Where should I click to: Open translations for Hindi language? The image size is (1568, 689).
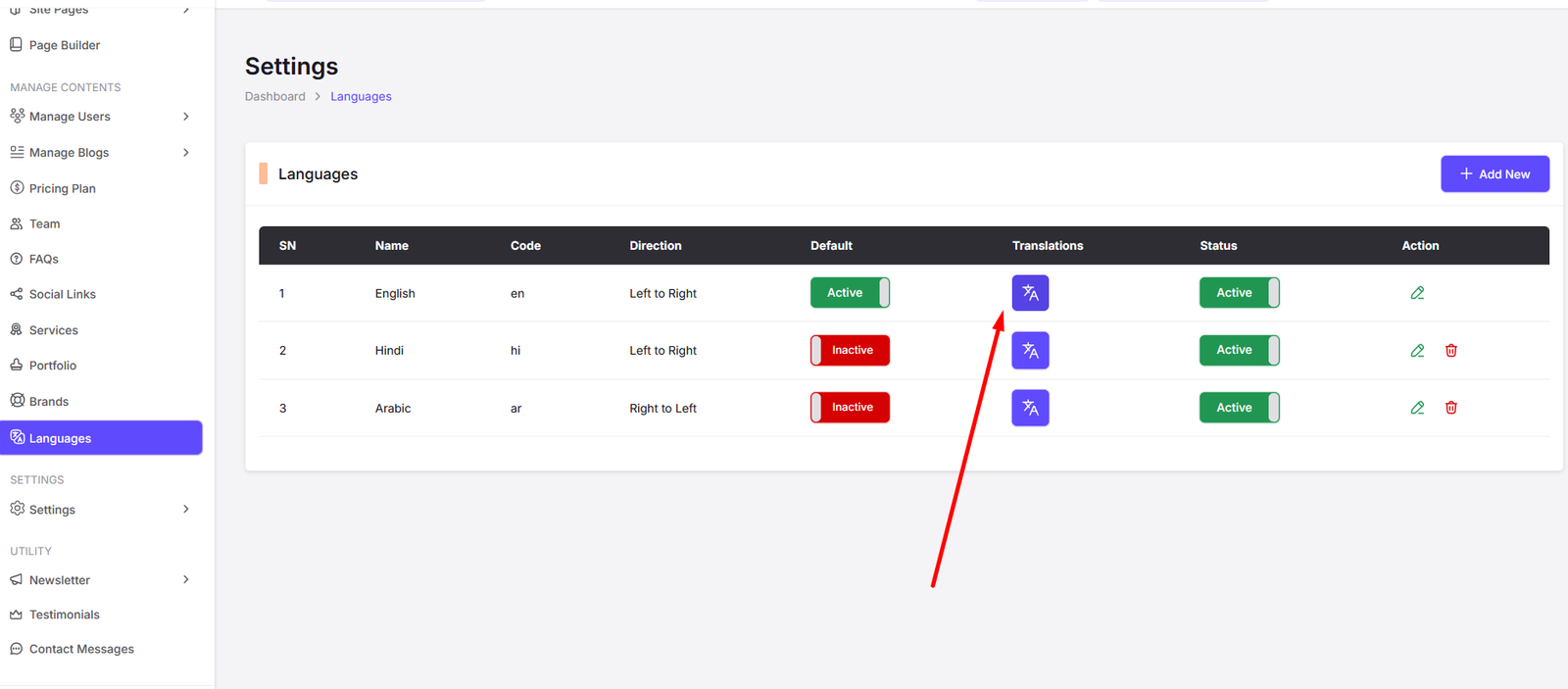(1030, 351)
